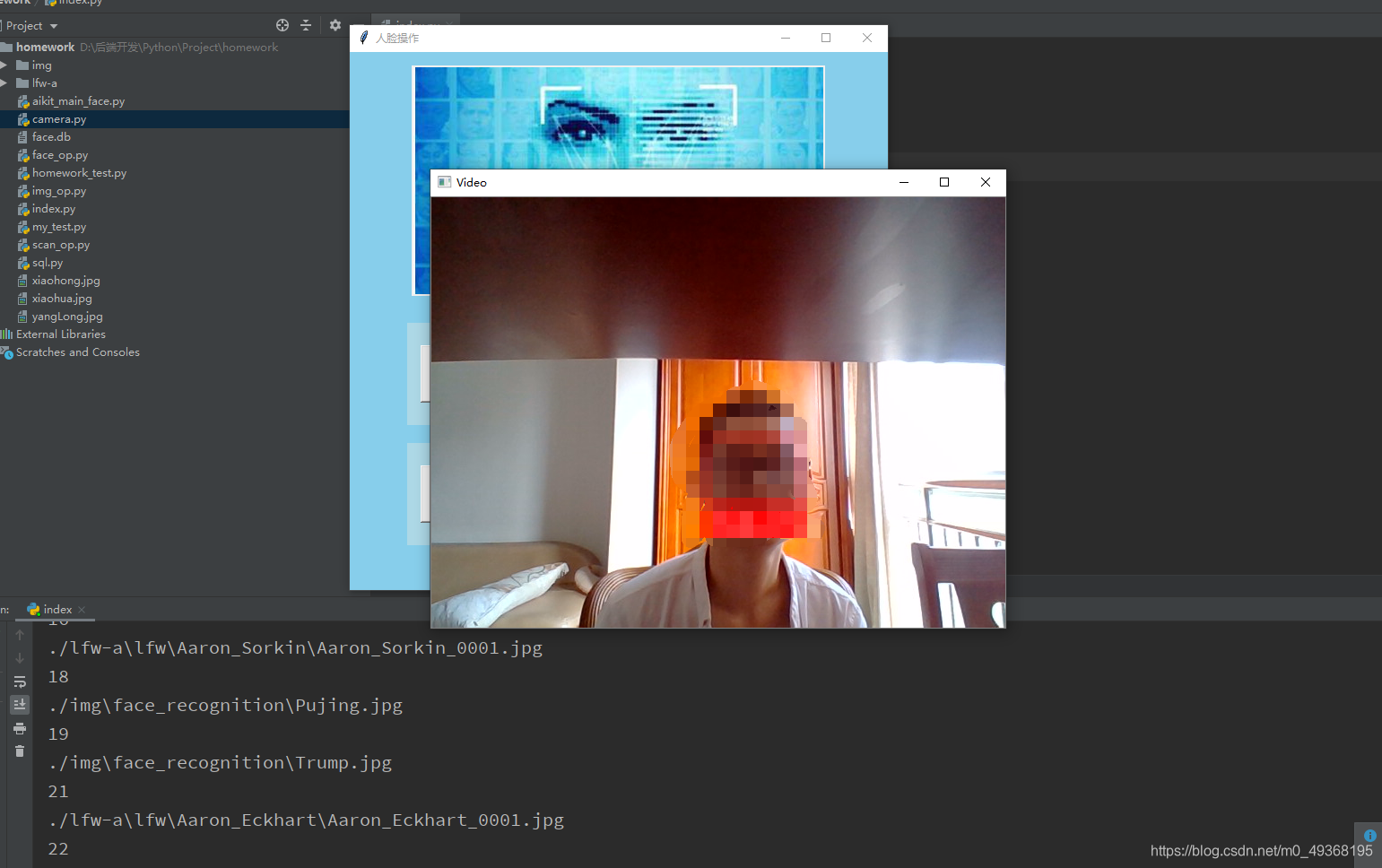Click Aaron_Eckhart_0001.jpg path in console
The height and width of the screenshot is (868, 1382).
point(307,820)
